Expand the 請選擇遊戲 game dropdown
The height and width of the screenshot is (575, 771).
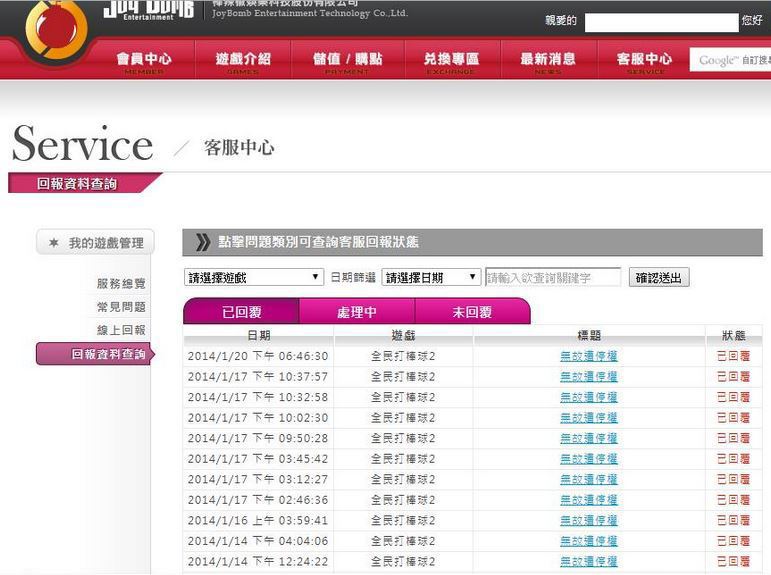coord(254,278)
